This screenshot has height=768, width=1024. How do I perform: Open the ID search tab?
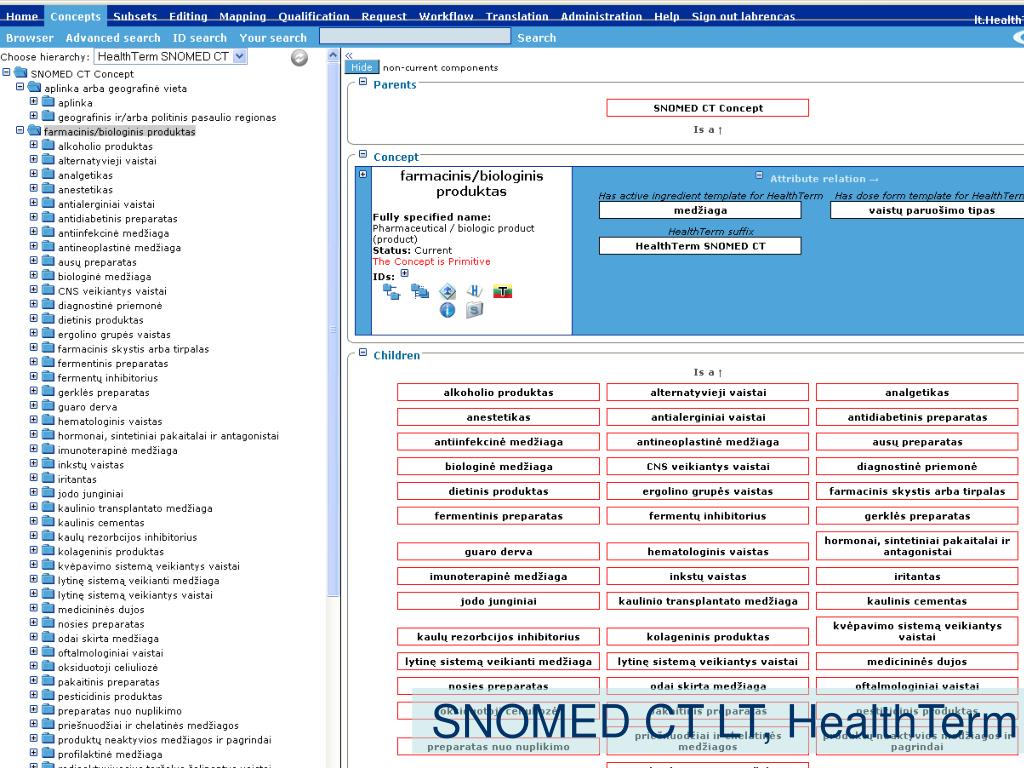click(x=199, y=38)
